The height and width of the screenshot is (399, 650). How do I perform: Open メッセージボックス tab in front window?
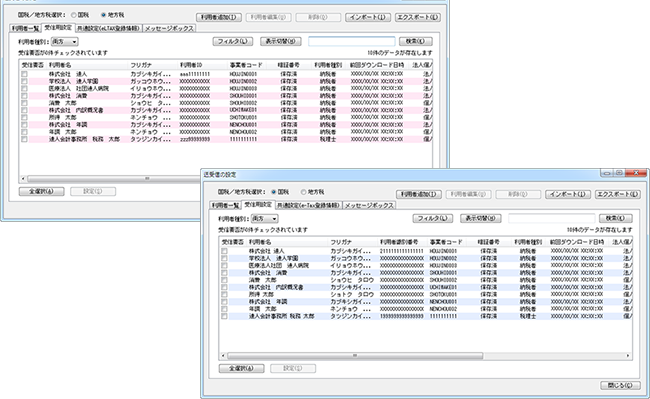369,206
